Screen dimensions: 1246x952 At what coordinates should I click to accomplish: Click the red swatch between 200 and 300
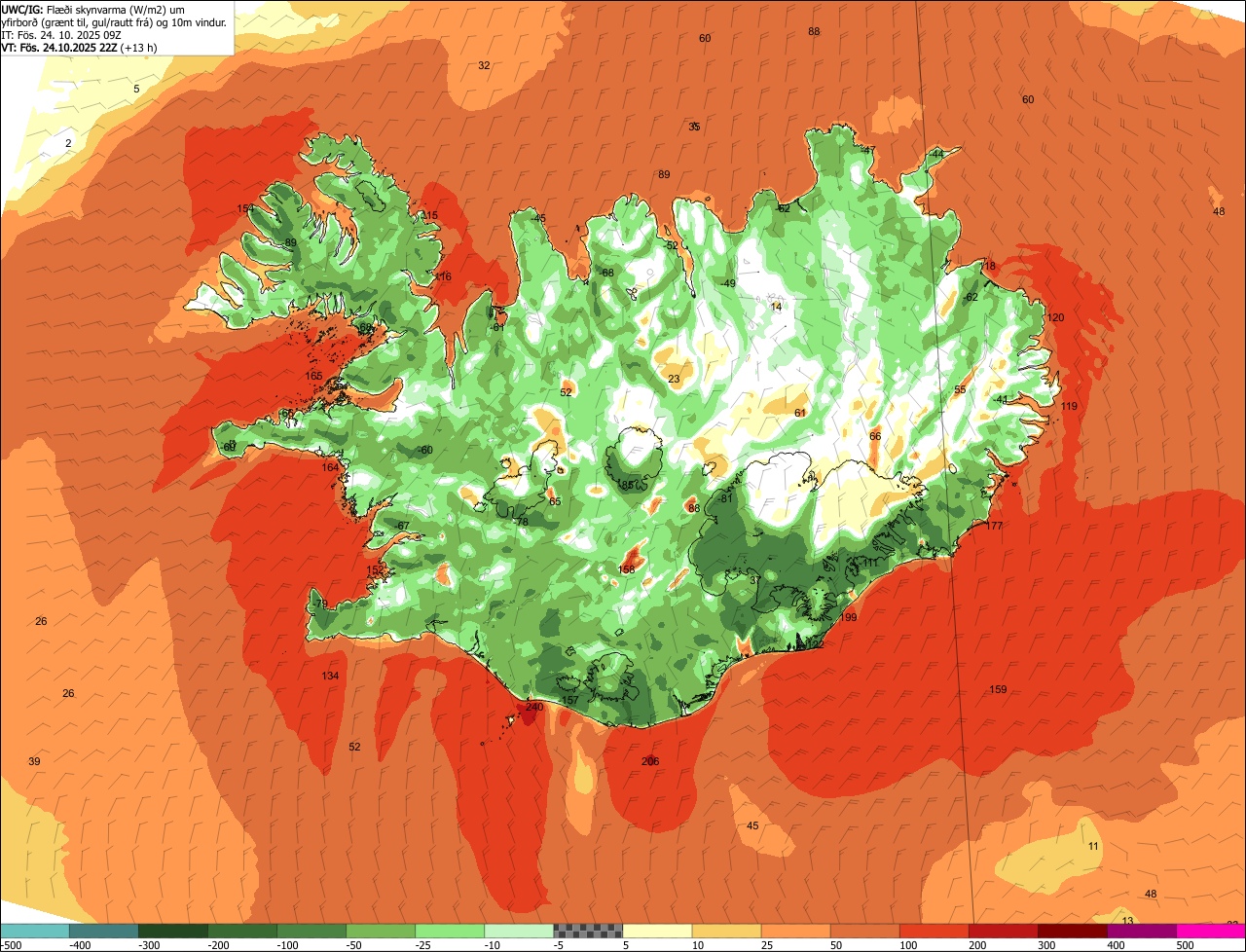tap(1003, 930)
